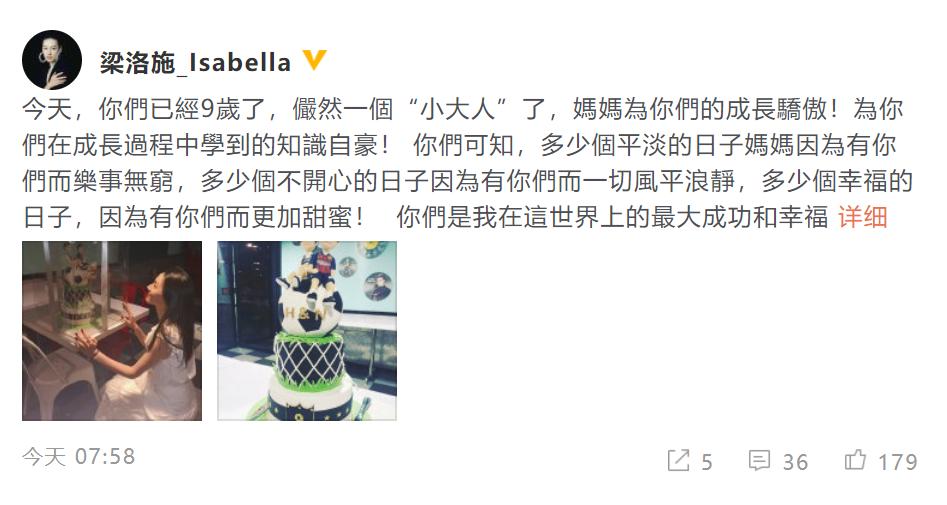Image resolution: width=947 pixels, height=505 pixels.
Task: Click the comment count 36
Action: [x=795, y=463]
